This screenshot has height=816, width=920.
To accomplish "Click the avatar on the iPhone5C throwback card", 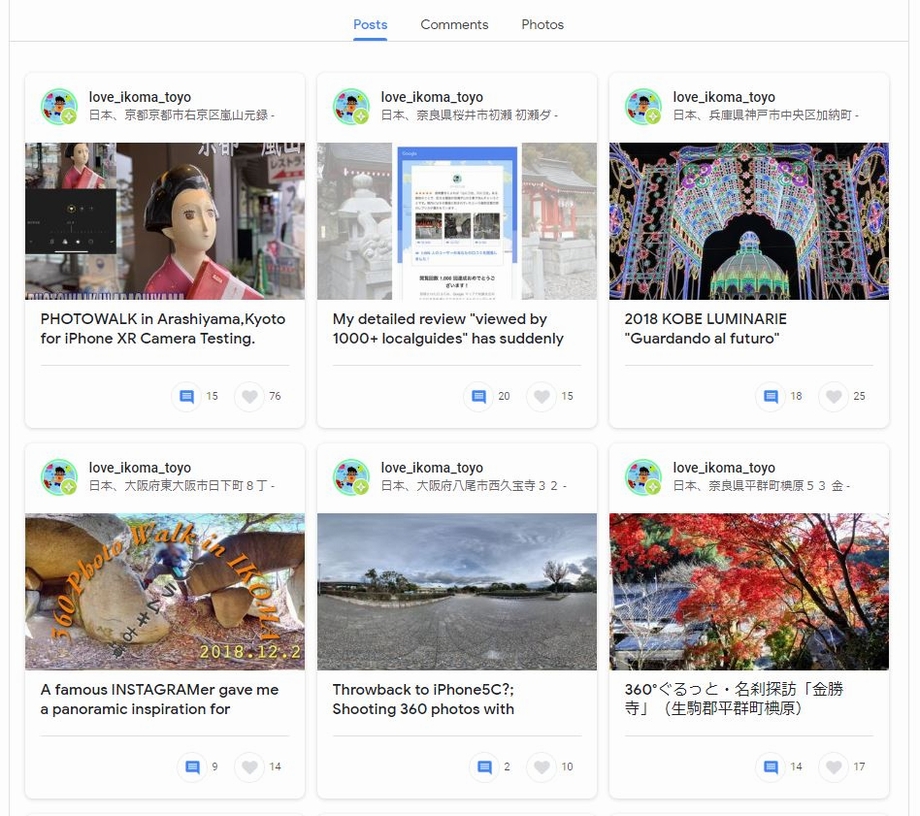I will click(x=351, y=477).
